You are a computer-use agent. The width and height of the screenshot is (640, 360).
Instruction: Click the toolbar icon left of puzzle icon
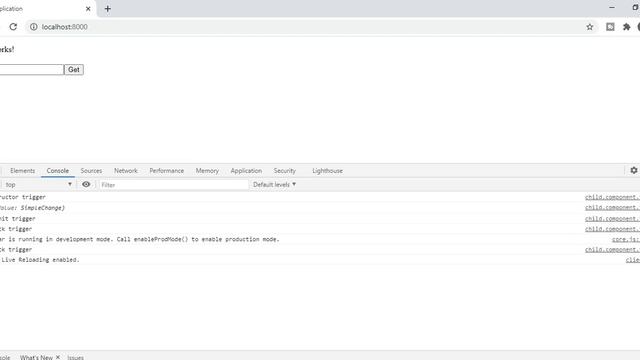610,27
